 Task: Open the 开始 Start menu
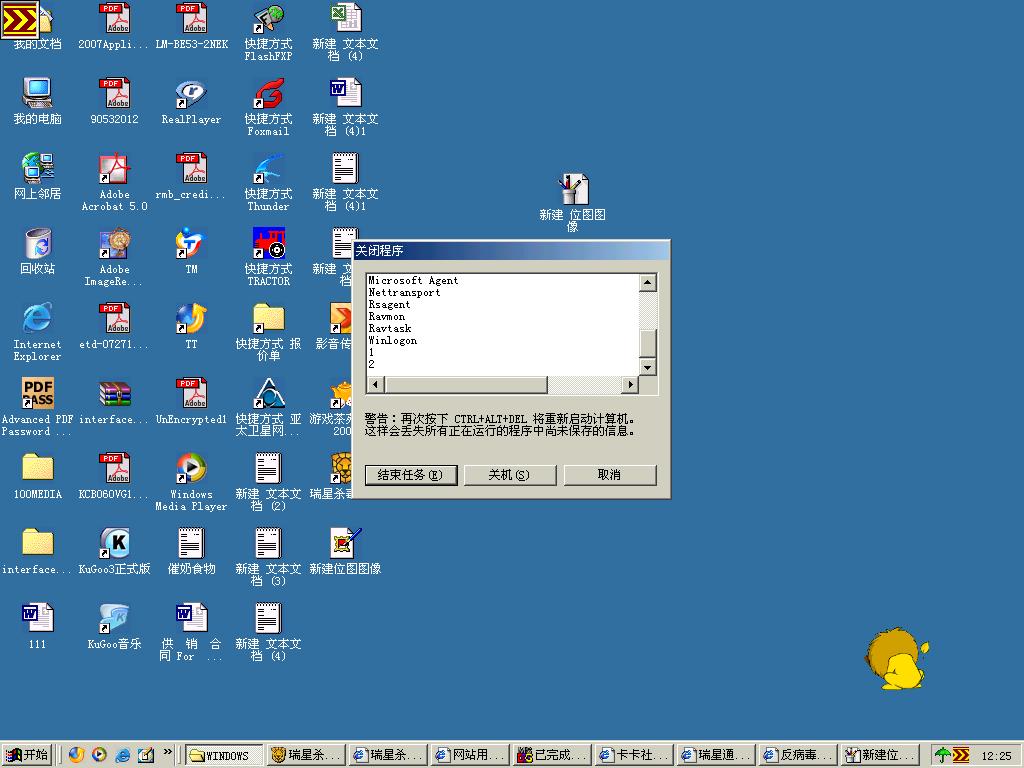[27, 755]
